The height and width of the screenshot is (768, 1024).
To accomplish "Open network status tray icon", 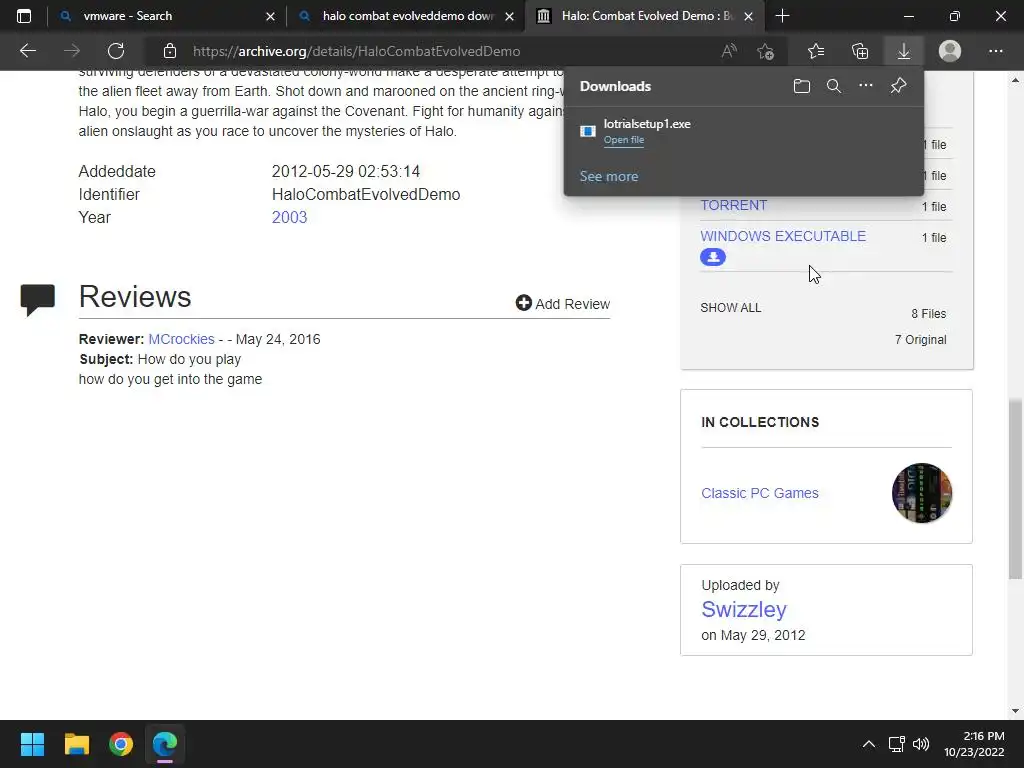I will tap(896, 744).
